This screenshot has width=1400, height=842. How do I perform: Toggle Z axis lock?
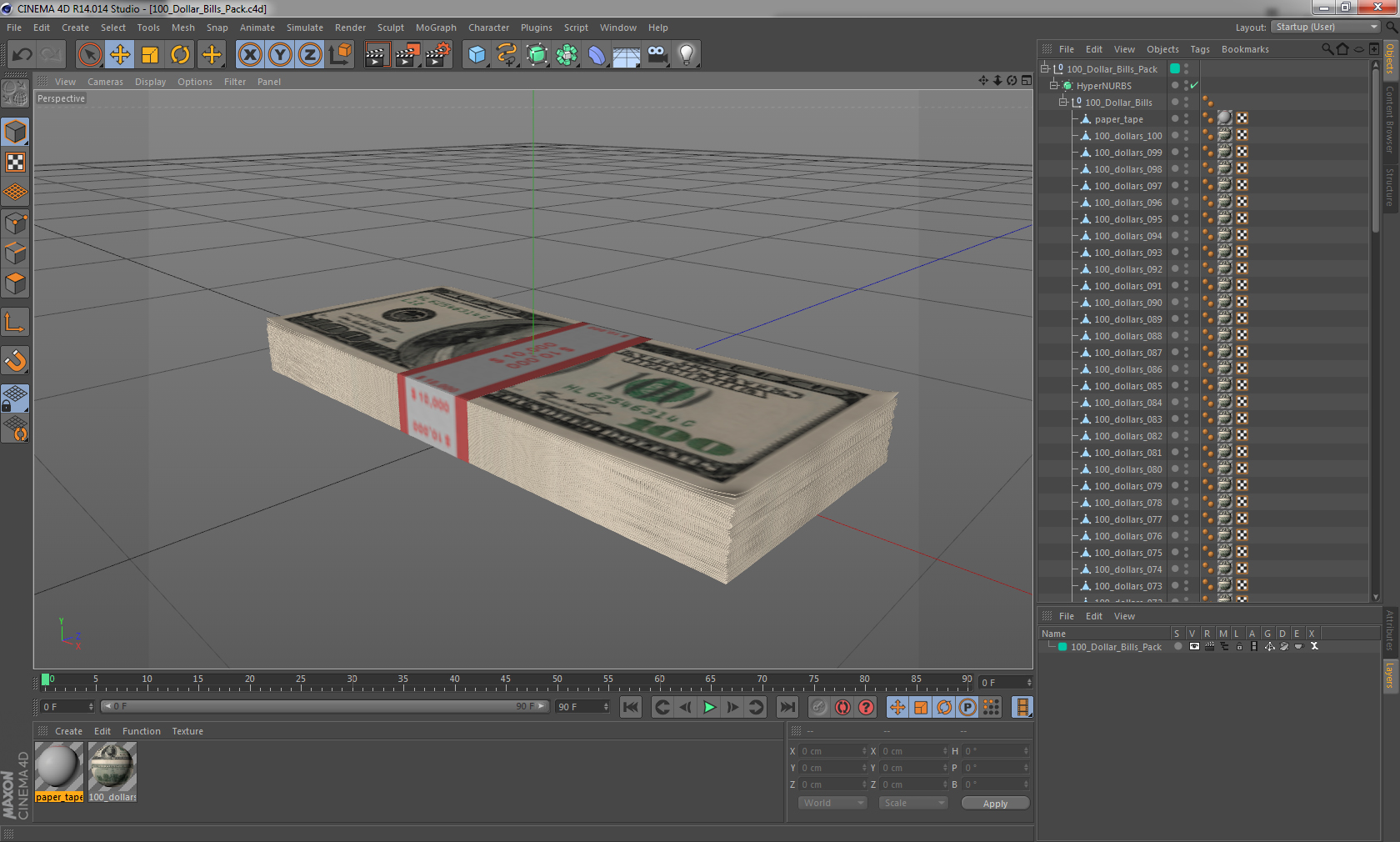pyautogui.click(x=310, y=55)
